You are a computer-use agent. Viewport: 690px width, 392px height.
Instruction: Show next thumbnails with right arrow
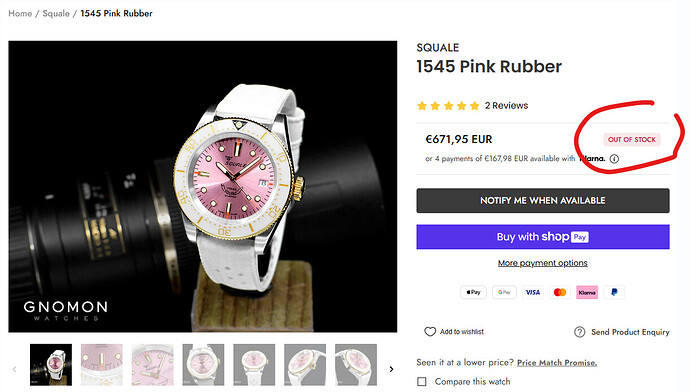pyautogui.click(x=391, y=369)
